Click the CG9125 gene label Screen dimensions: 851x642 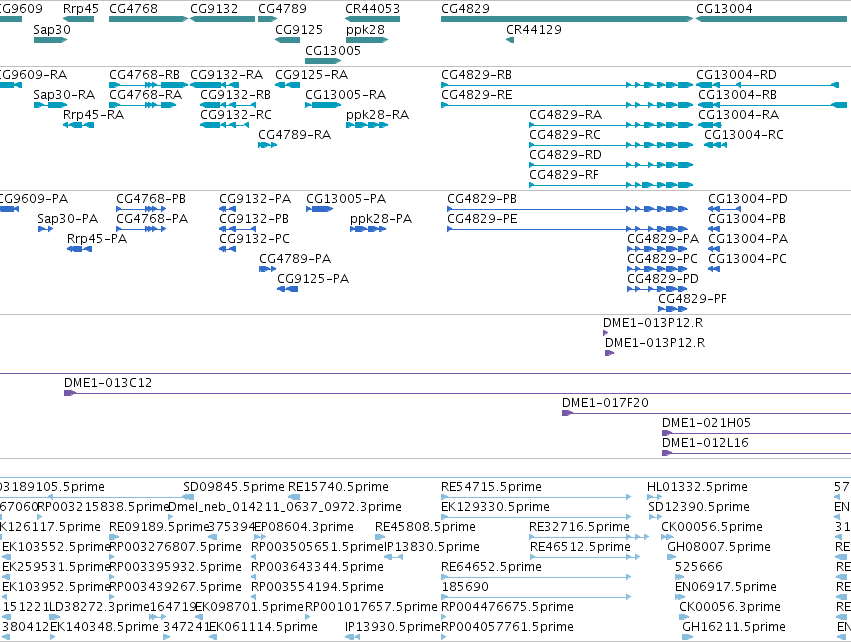click(x=299, y=30)
